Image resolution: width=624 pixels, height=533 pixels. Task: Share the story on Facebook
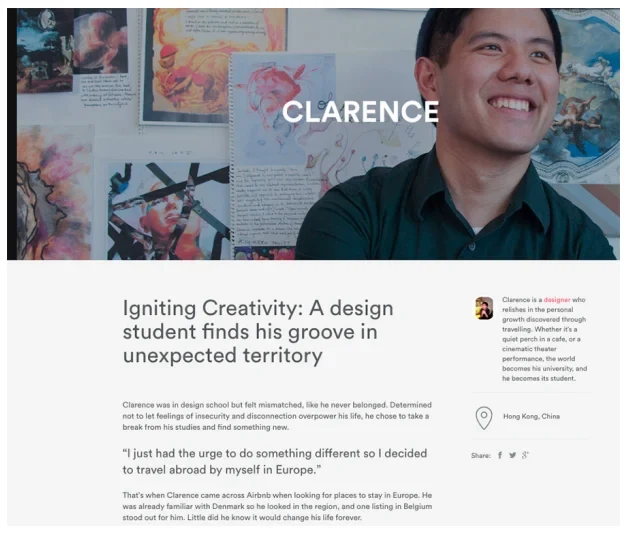500,455
